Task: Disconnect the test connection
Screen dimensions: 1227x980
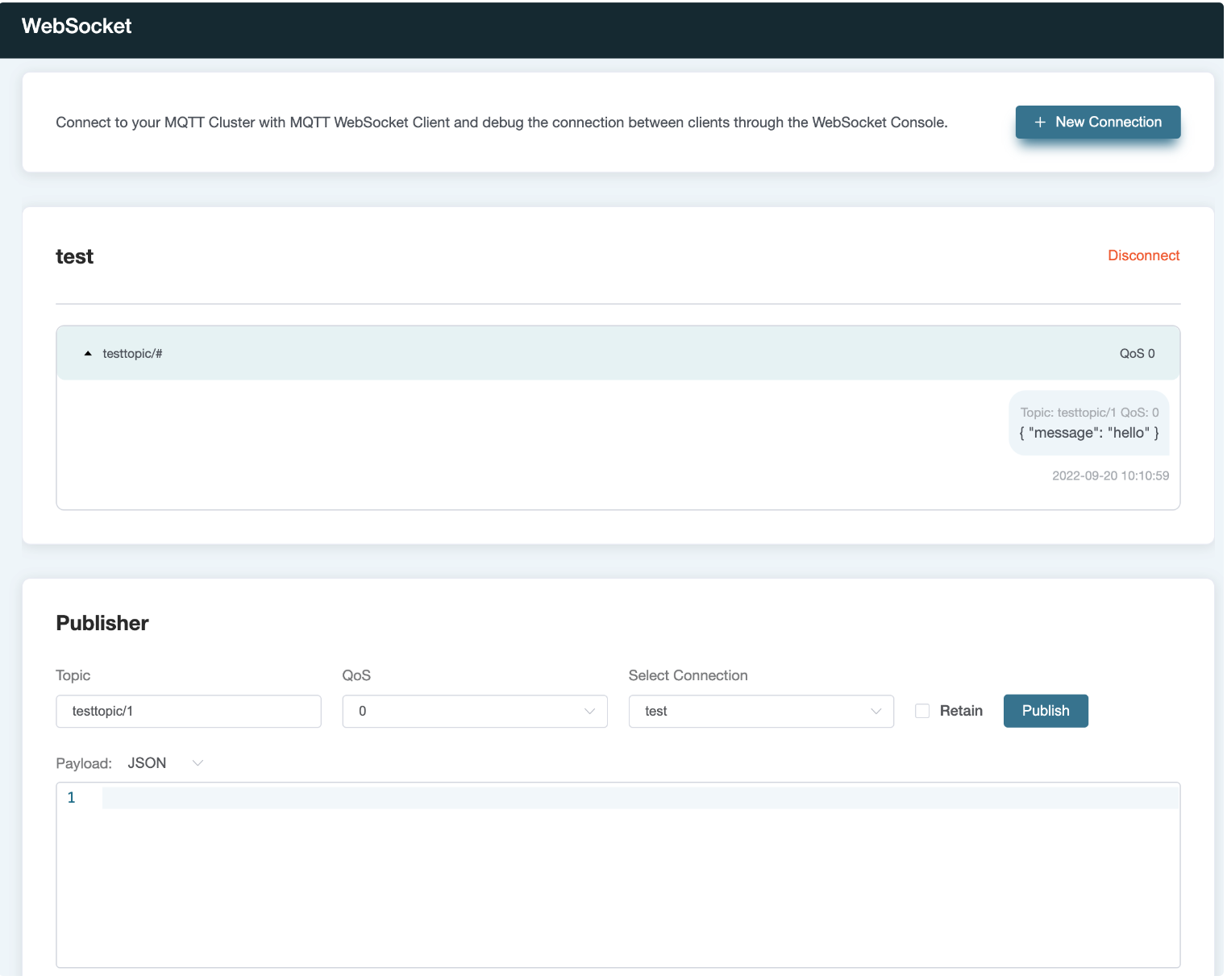Action: click(1143, 255)
